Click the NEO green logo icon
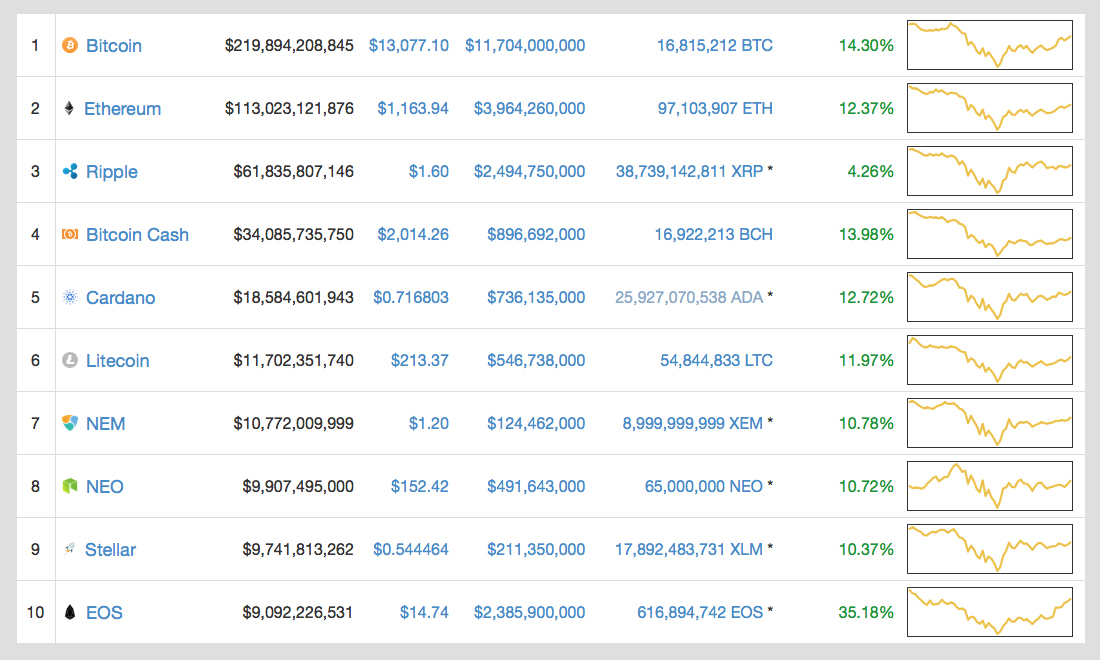 point(69,486)
